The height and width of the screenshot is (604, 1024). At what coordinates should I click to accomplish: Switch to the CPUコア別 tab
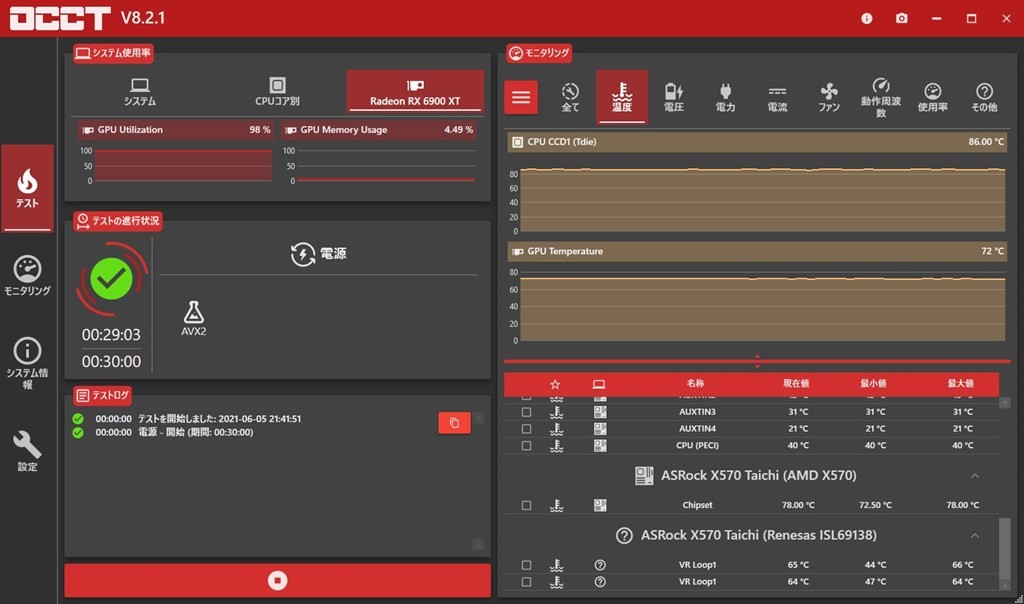click(277, 92)
